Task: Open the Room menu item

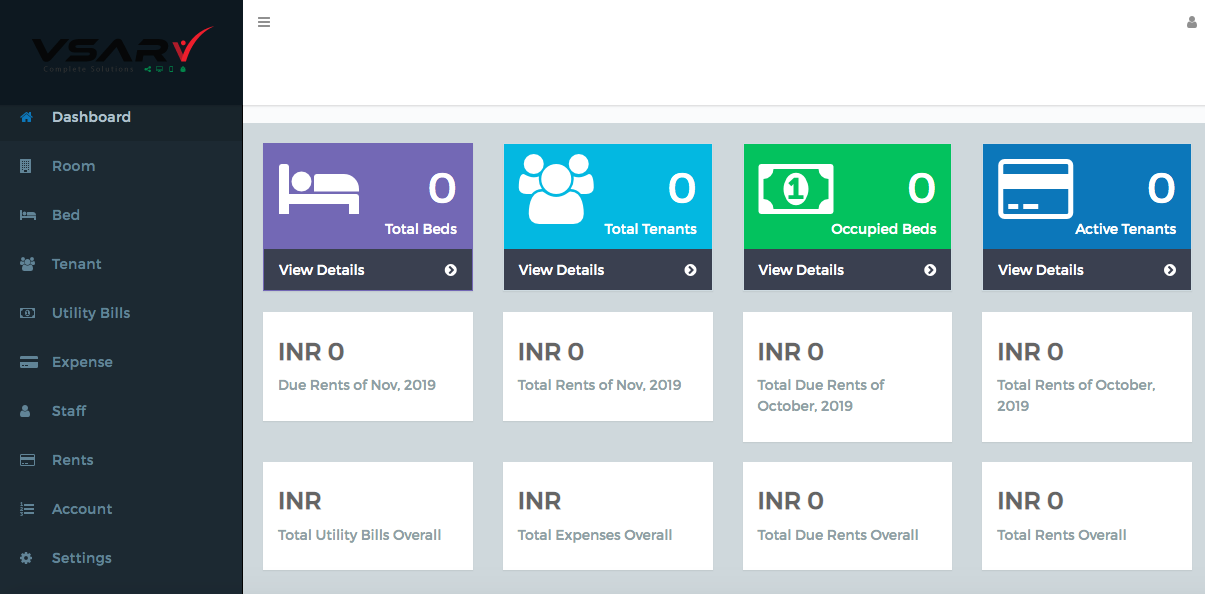Action: [73, 166]
